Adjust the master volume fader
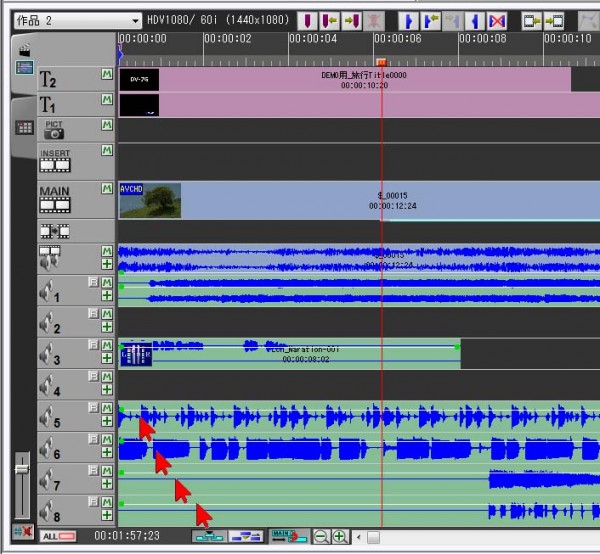Viewport: 600px width, 554px height. tap(22, 469)
